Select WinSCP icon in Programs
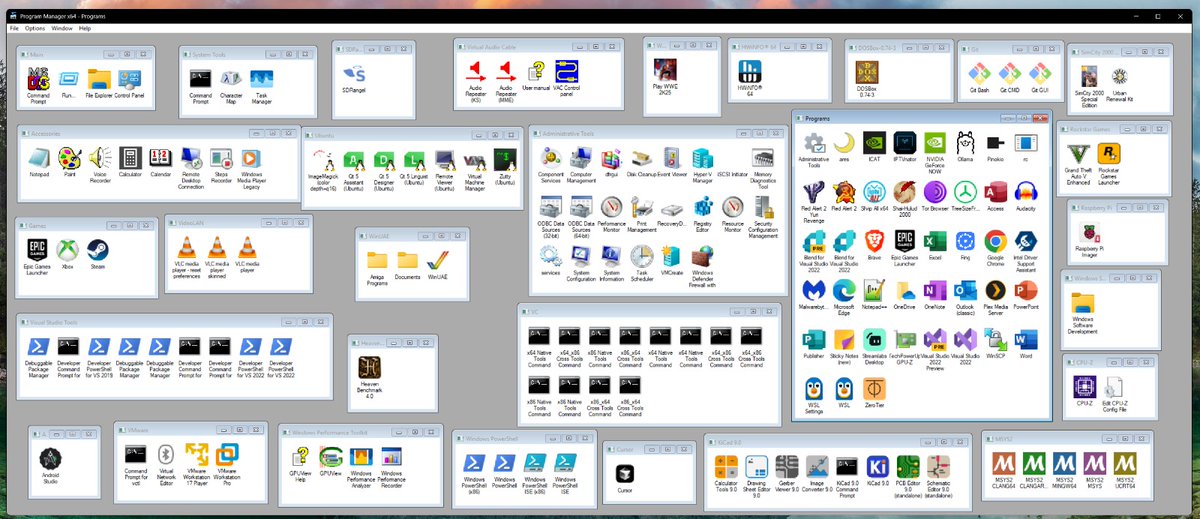The height and width of the screenshot is (519, 1200). point(995,339)
